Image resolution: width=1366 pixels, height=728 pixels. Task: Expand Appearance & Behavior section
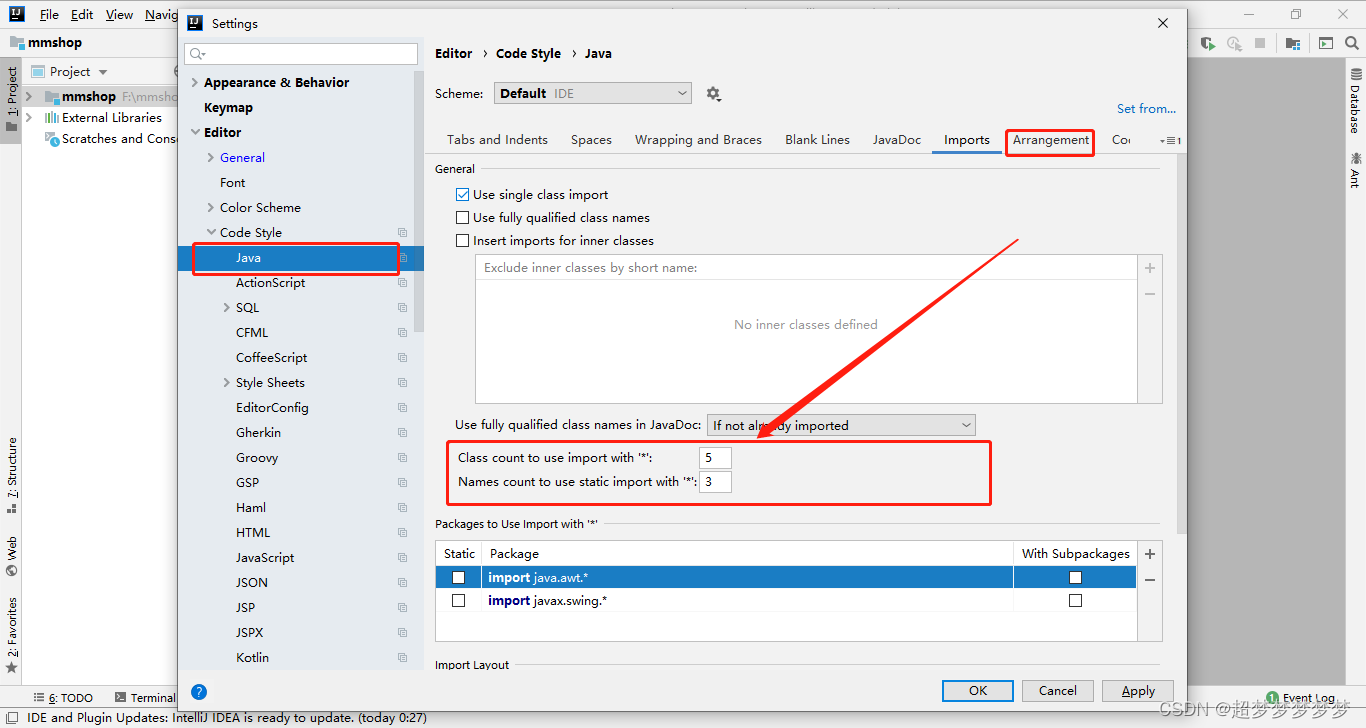195,83
